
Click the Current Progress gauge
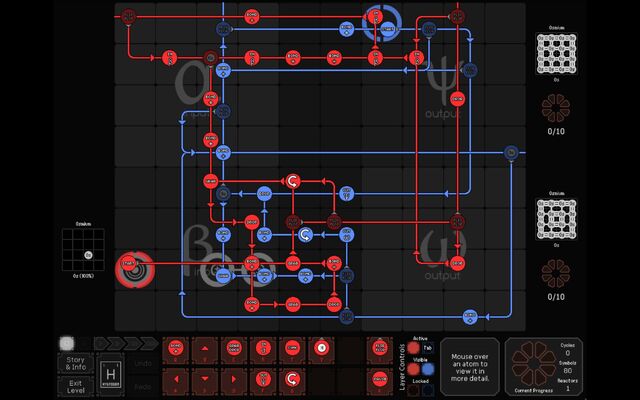click(x=533, y=363)
